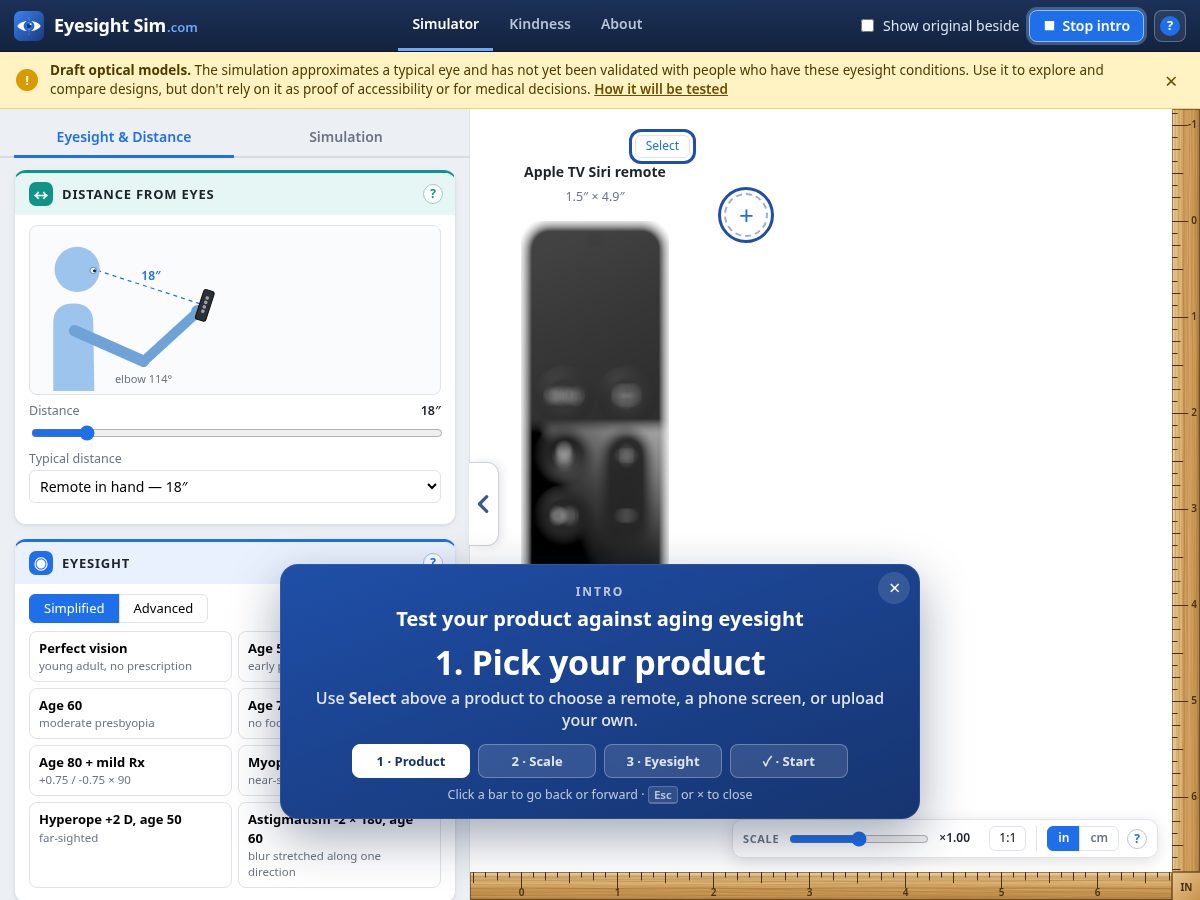
Task: Switch ruler units to inches
Action: pyautogui.click(x=1063, y=838)
